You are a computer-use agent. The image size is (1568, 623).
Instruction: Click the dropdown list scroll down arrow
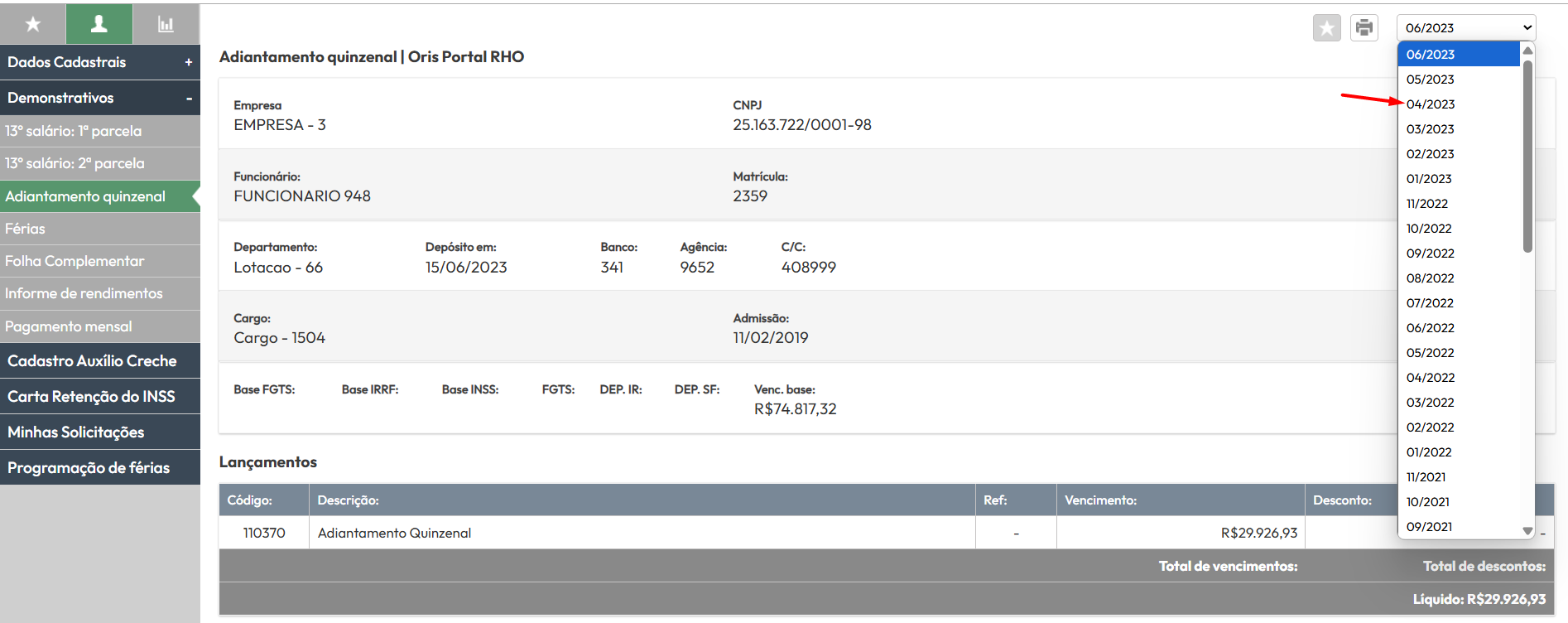click(x=1527, y=531)
